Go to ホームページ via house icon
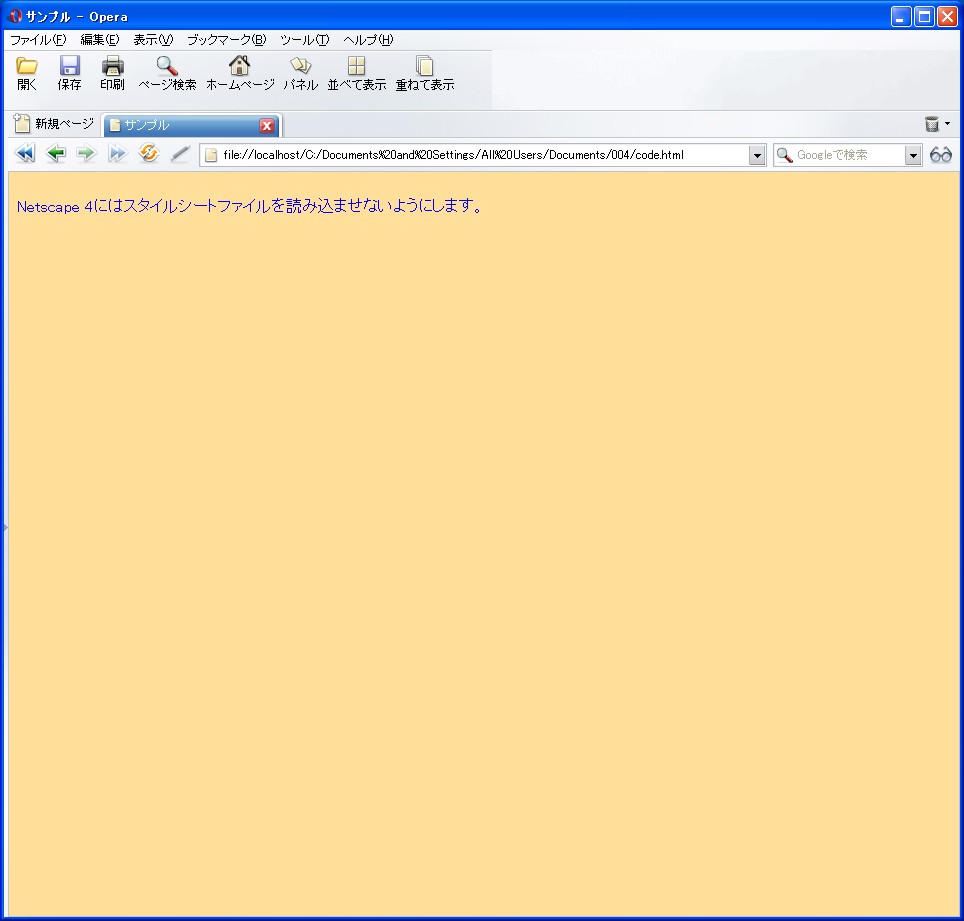This screenshot has width=964, height=921. (239, 66)
